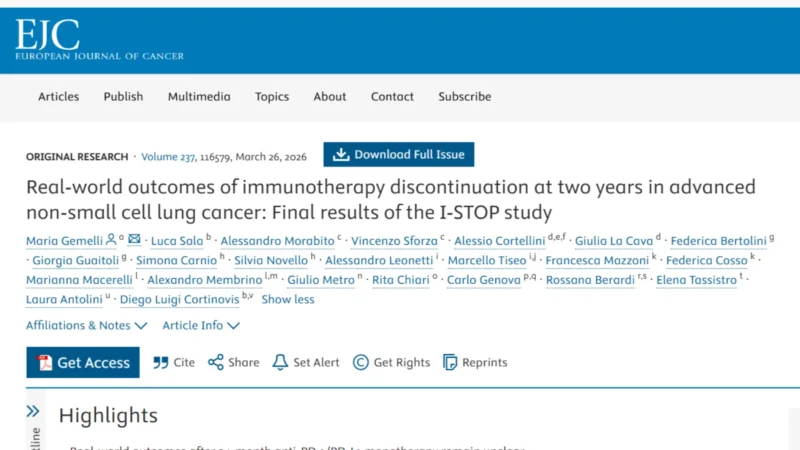Click the person icon next to Maria Gemelli
Viewport: 800px width, 450px height.
[x=111, y=239]
